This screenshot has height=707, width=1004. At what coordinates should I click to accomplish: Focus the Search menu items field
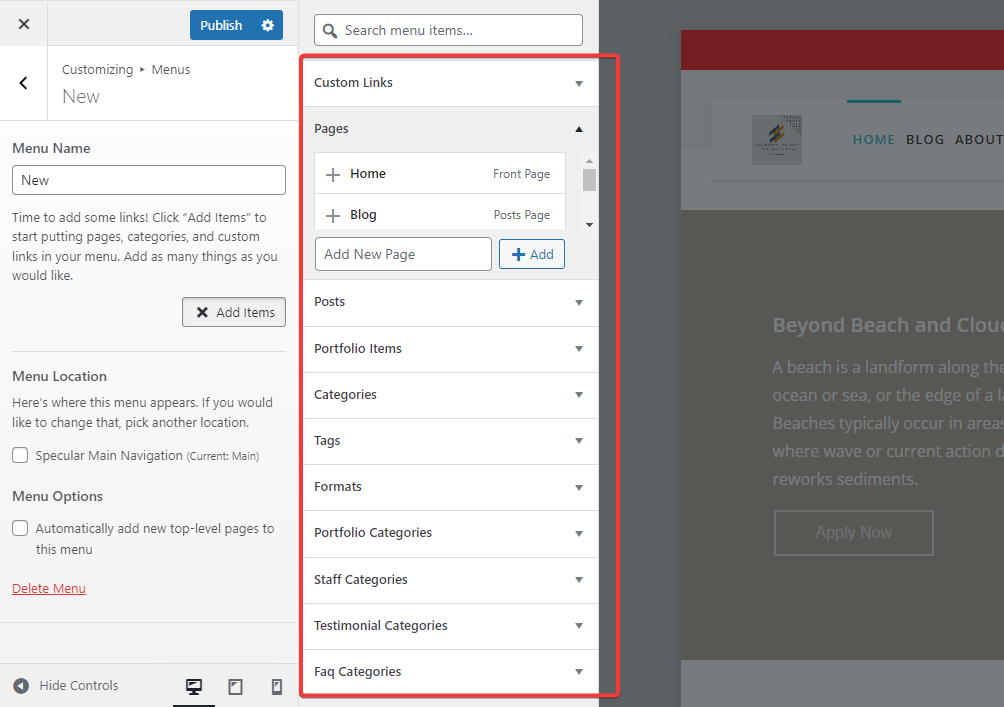[448, 30]
